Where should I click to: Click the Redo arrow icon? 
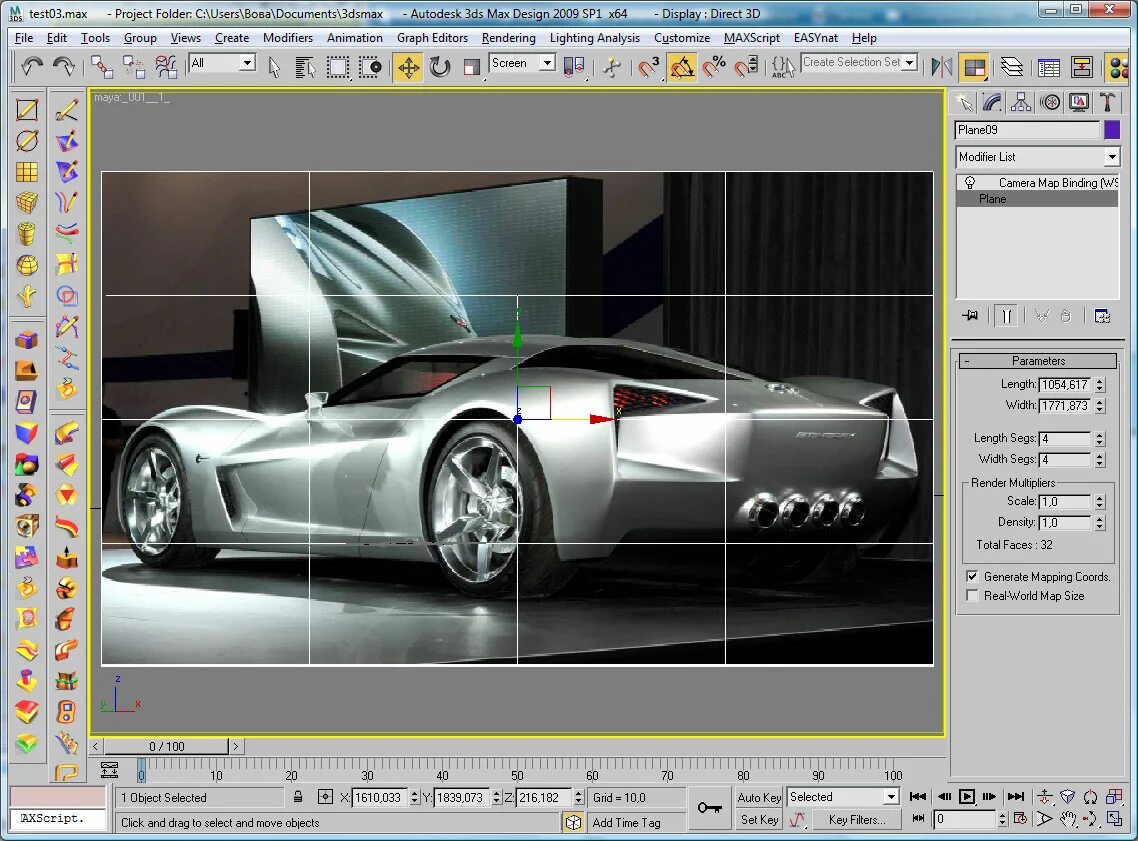65,67
